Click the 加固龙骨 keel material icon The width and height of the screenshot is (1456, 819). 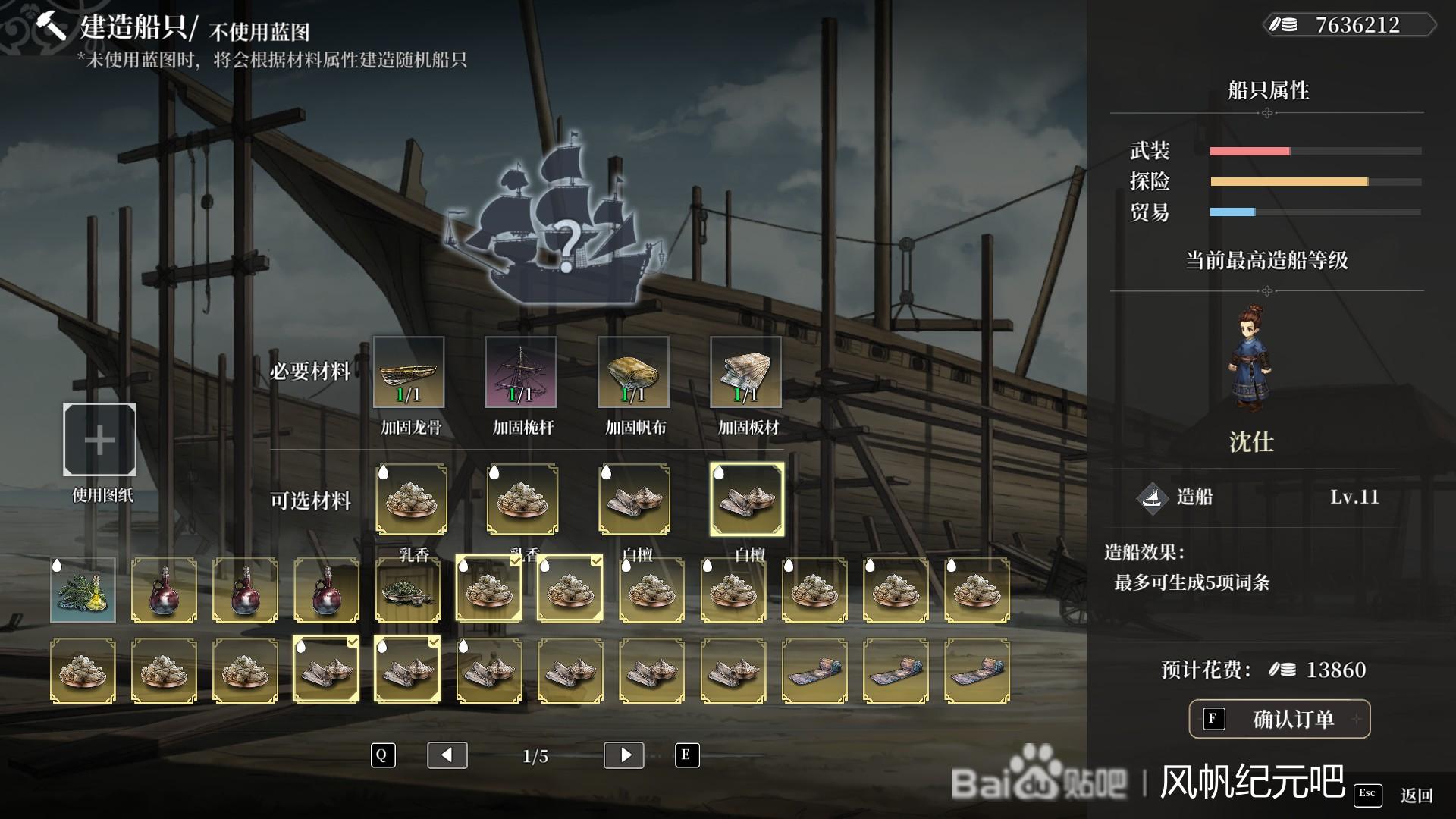click(409, 372)
